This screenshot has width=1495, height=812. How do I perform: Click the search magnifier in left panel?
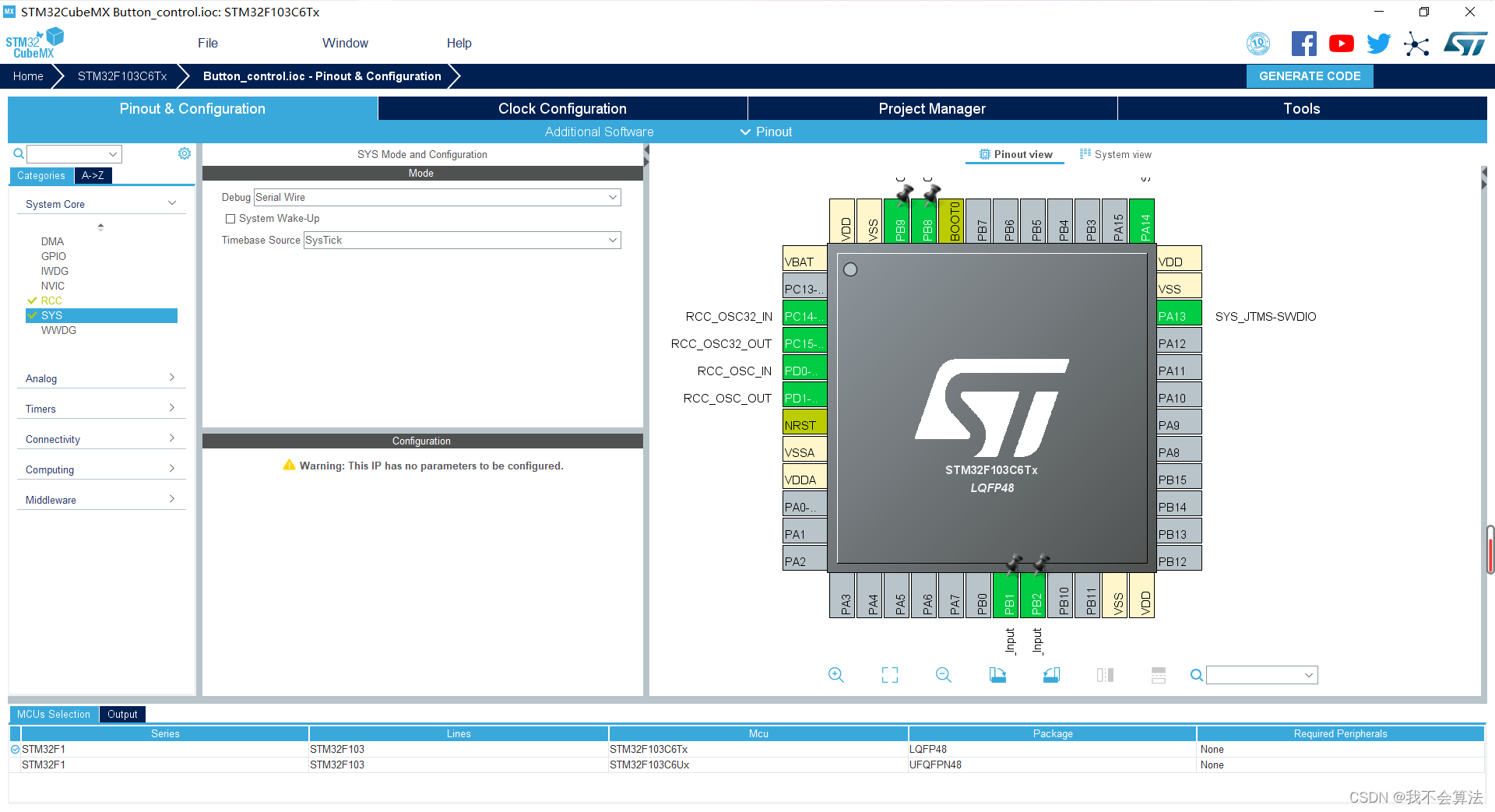tap(19, 154)
